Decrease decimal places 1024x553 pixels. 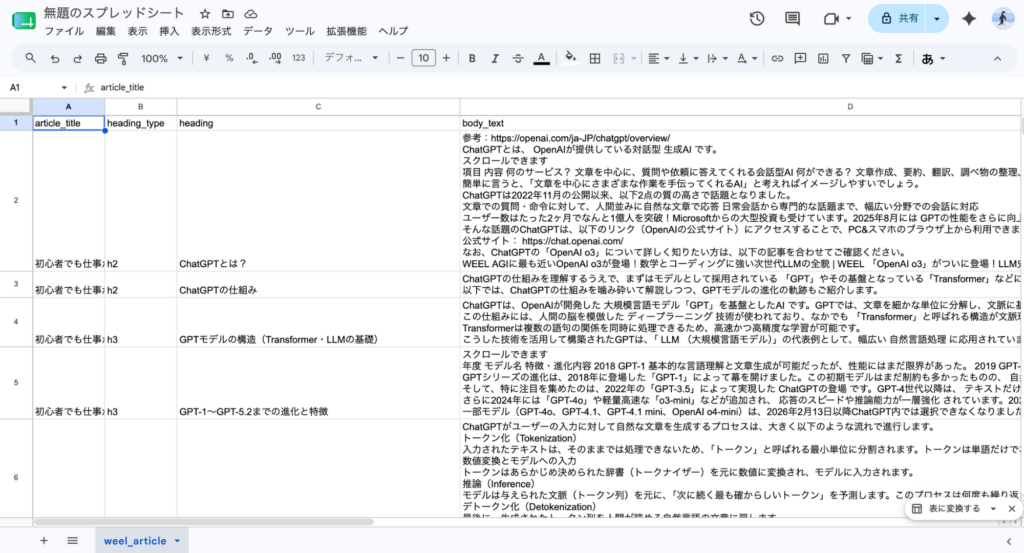pyautogui.click(x=251, y=58)
